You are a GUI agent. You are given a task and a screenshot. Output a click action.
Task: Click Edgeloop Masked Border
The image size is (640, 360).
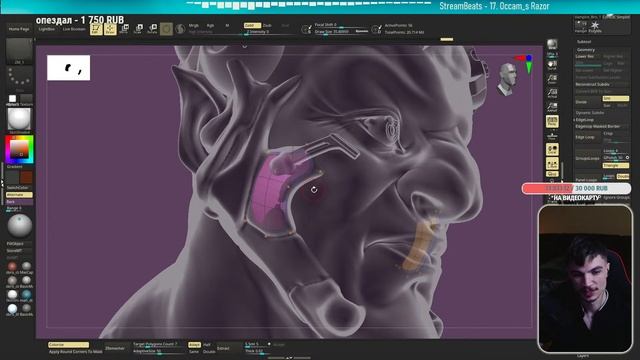pos(598,127)
